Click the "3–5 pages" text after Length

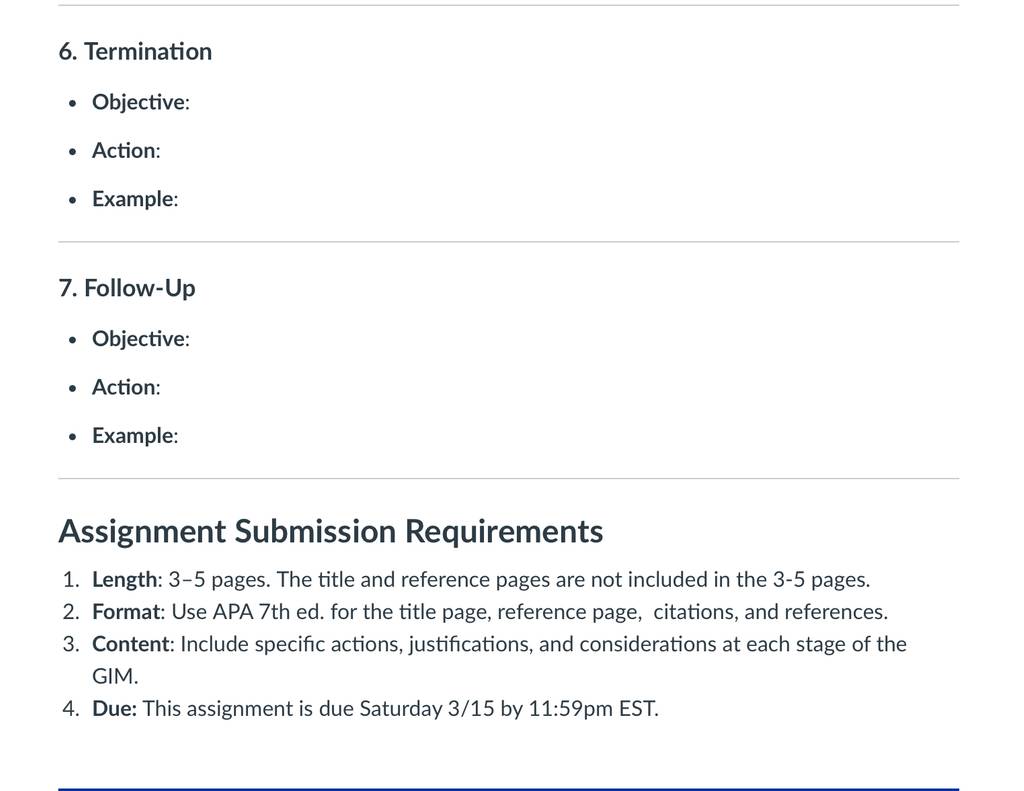219,579
